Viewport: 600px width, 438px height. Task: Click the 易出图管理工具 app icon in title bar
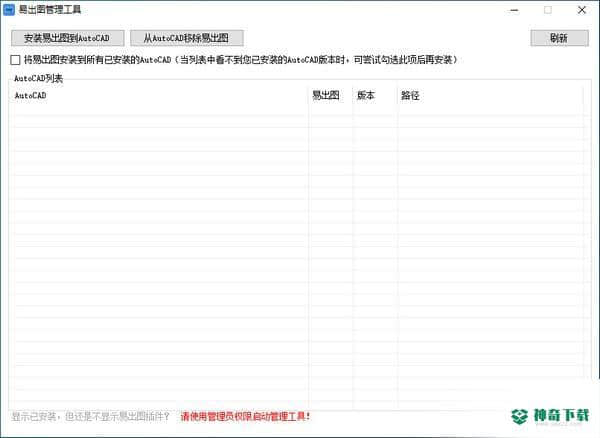(x=9, y=10)
